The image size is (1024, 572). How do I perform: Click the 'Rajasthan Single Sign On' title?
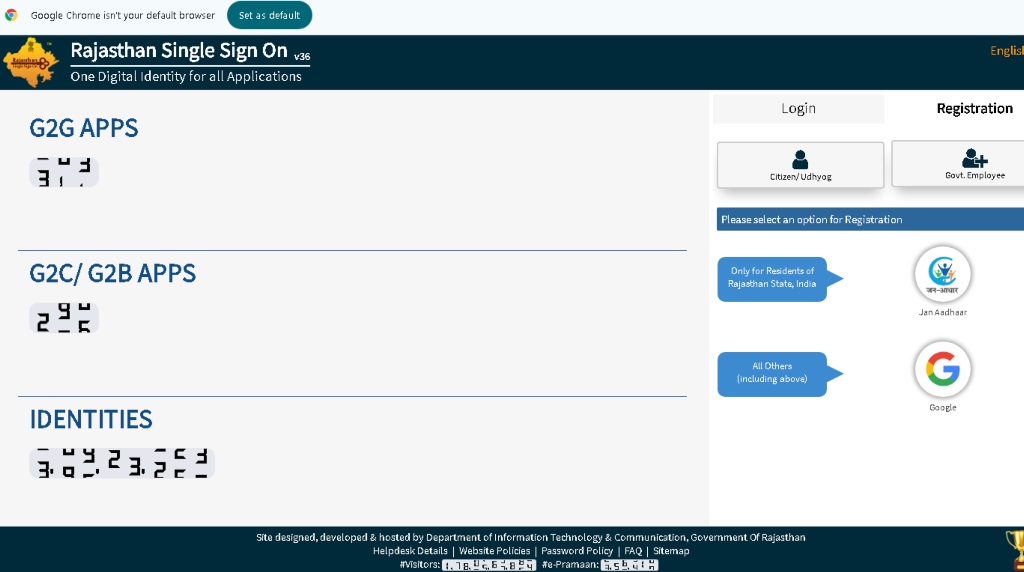179,50
